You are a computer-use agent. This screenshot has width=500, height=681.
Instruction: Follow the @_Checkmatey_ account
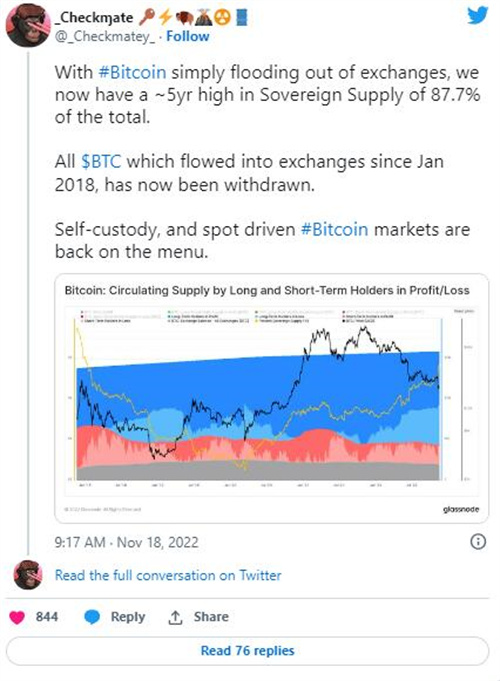pos(188,36)
